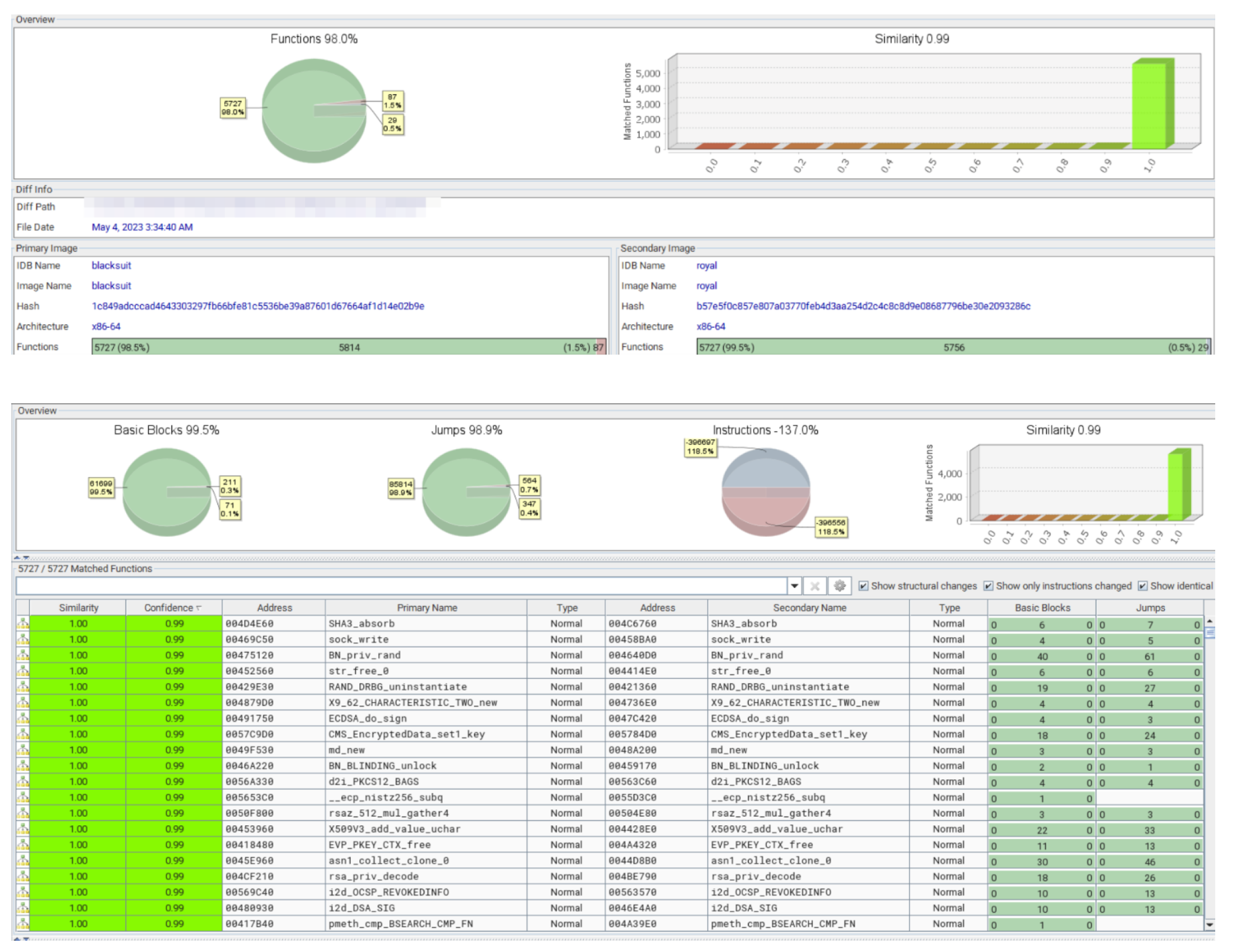1235x952 pixels.
Task: Collapse the overview pane using splitter arrows
Action: click(17, 557)
